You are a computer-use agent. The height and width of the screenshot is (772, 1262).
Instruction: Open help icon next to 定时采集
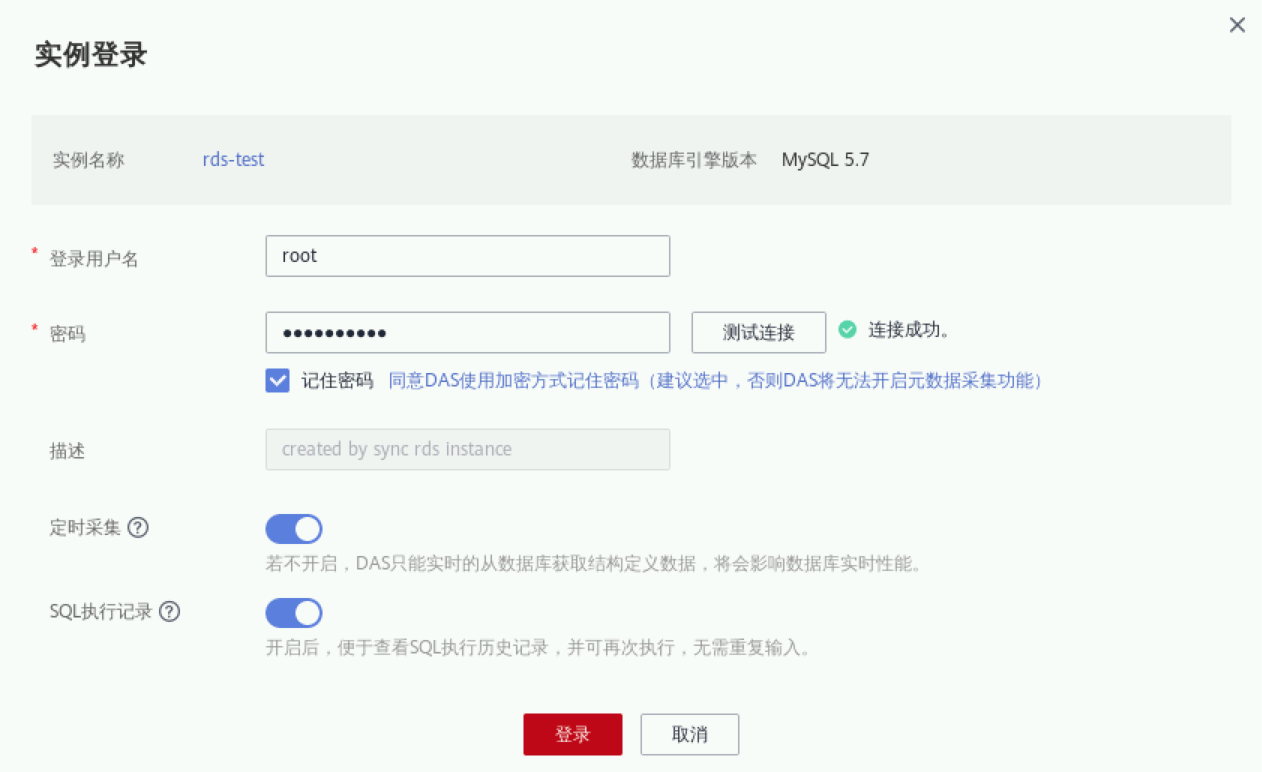point(138,527)
